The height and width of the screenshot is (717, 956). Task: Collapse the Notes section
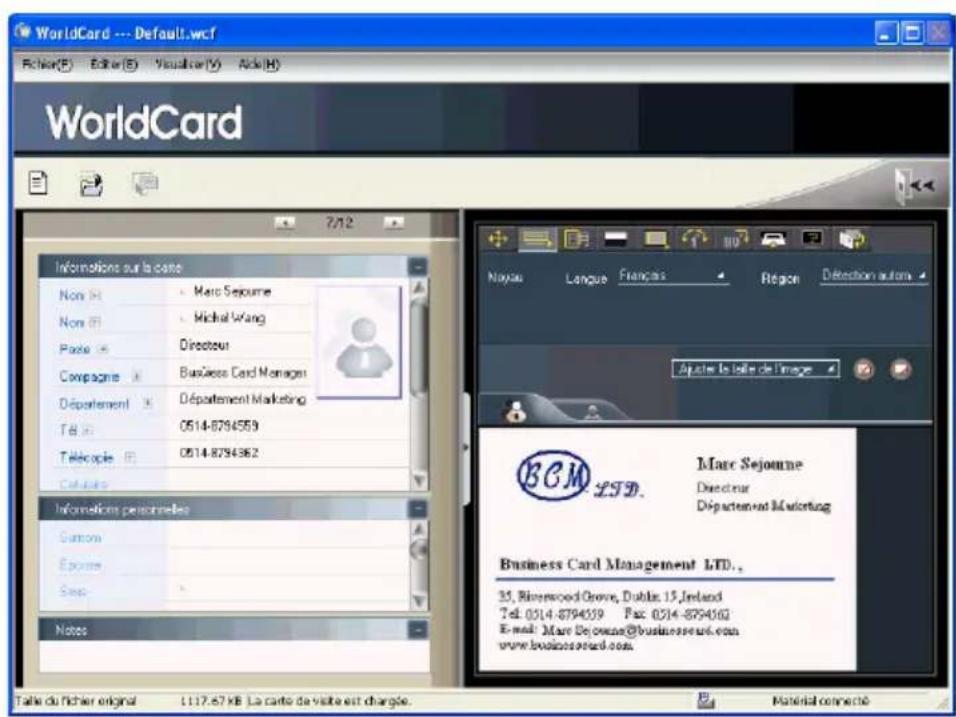[x=418, y=629]
